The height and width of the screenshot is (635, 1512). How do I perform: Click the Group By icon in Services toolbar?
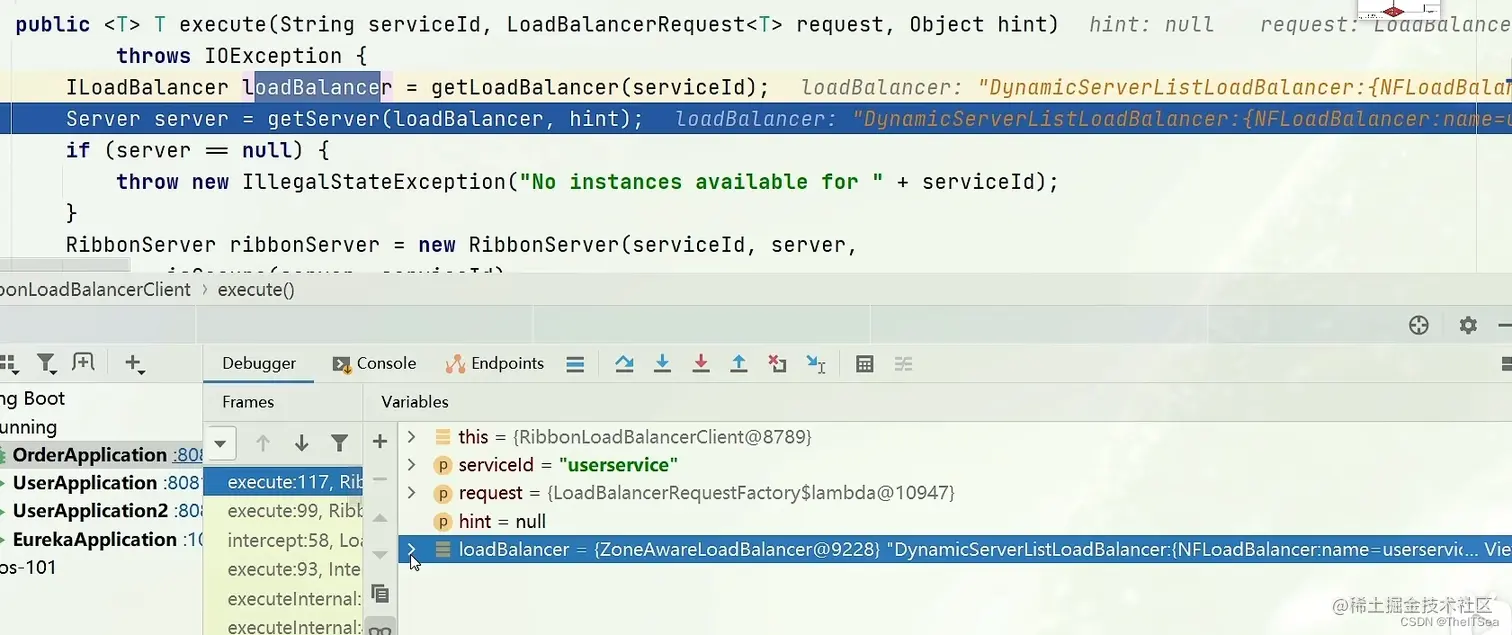(9, 363)
